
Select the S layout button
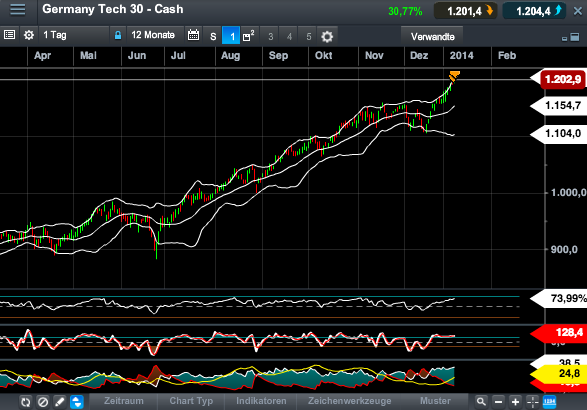(x=213, y=36)
